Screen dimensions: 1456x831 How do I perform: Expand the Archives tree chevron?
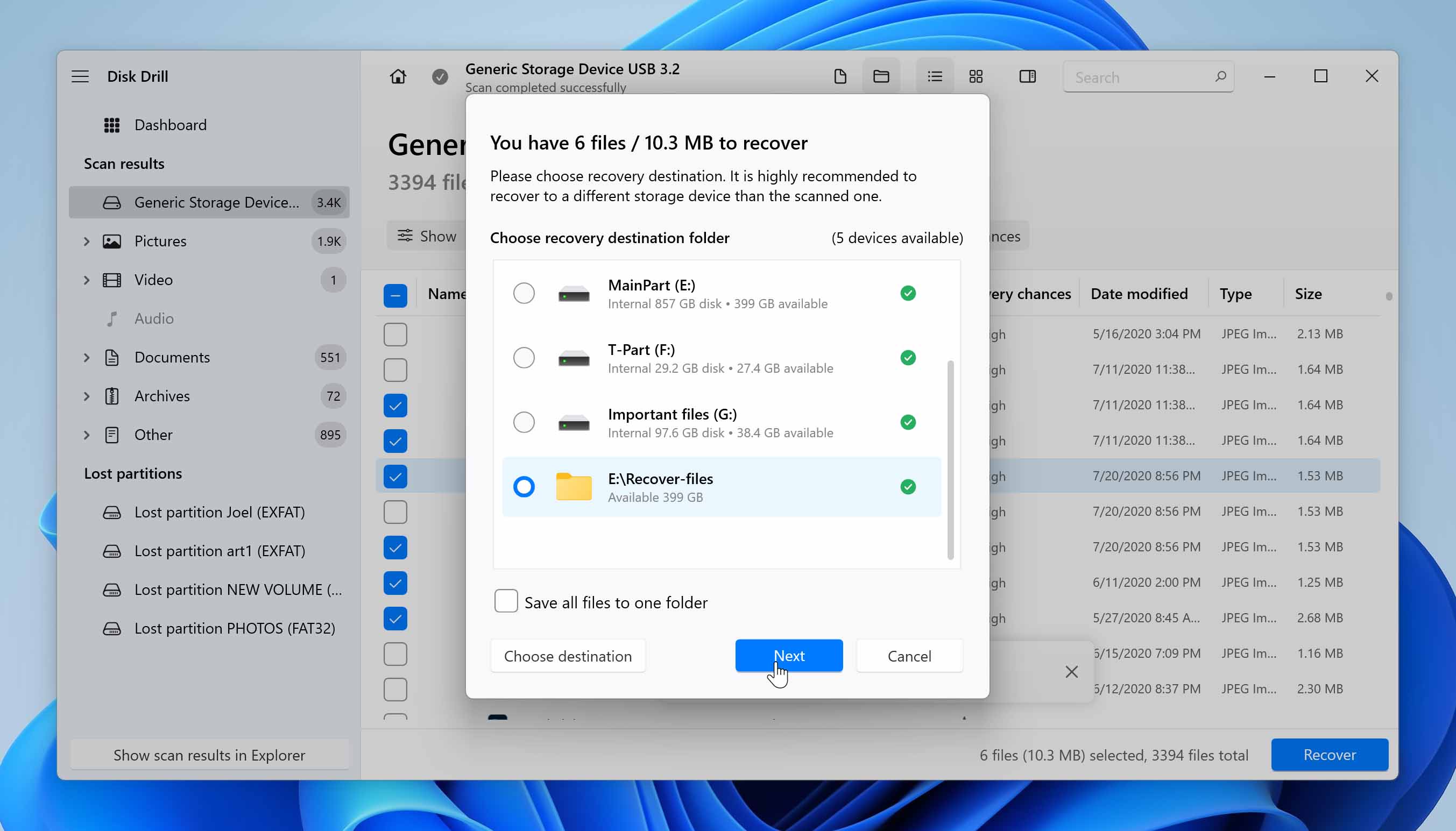(x=87, y=396)
